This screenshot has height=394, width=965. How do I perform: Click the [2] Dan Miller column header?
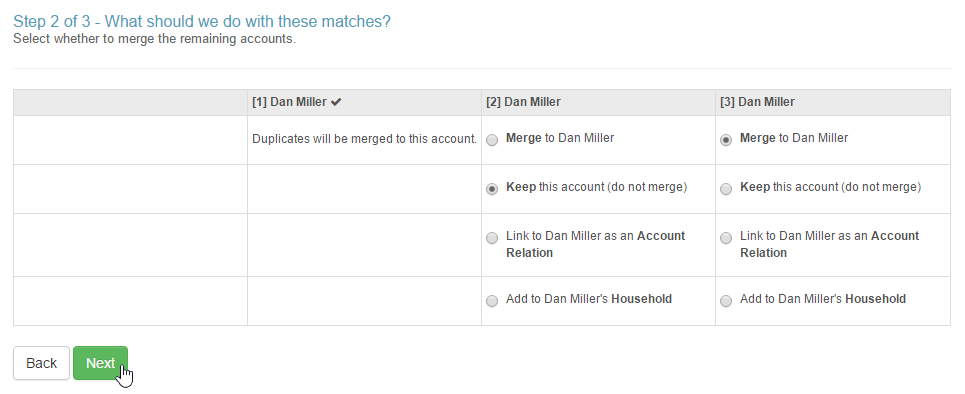point(598,102)
